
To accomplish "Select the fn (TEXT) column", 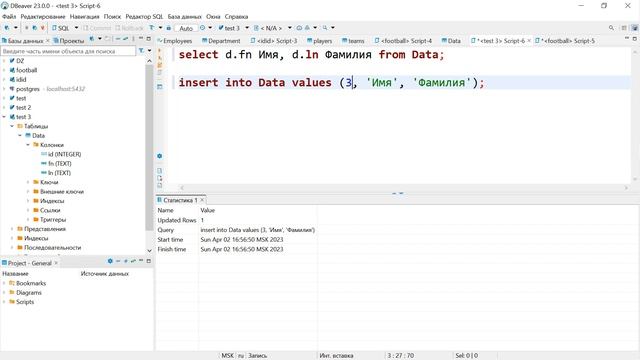I will pos(56,164).
